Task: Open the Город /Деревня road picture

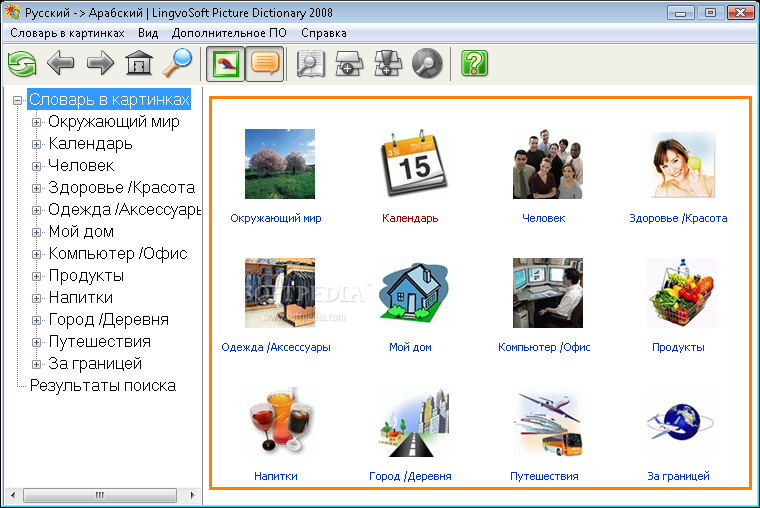Action: [x=413, y=422]
